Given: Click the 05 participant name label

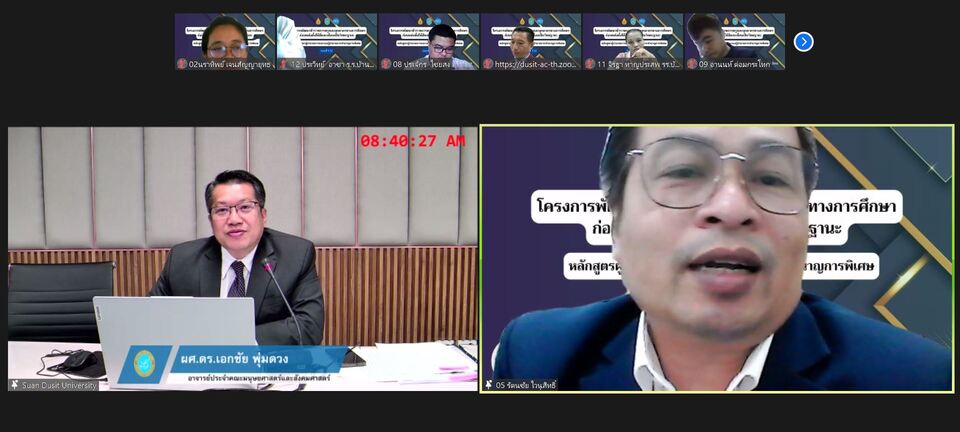Looking at the screenshot, I should pyautogui.click(x=526, y=385).
